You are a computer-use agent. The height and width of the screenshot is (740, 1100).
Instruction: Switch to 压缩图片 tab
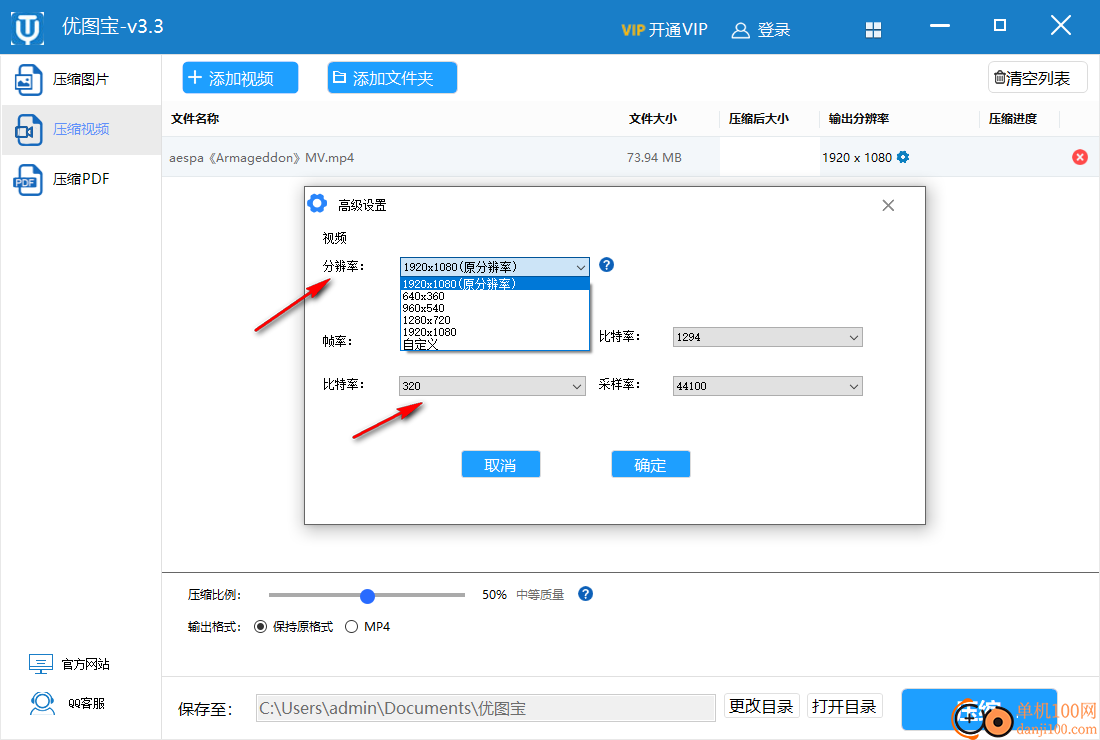(x=81, y=79)
